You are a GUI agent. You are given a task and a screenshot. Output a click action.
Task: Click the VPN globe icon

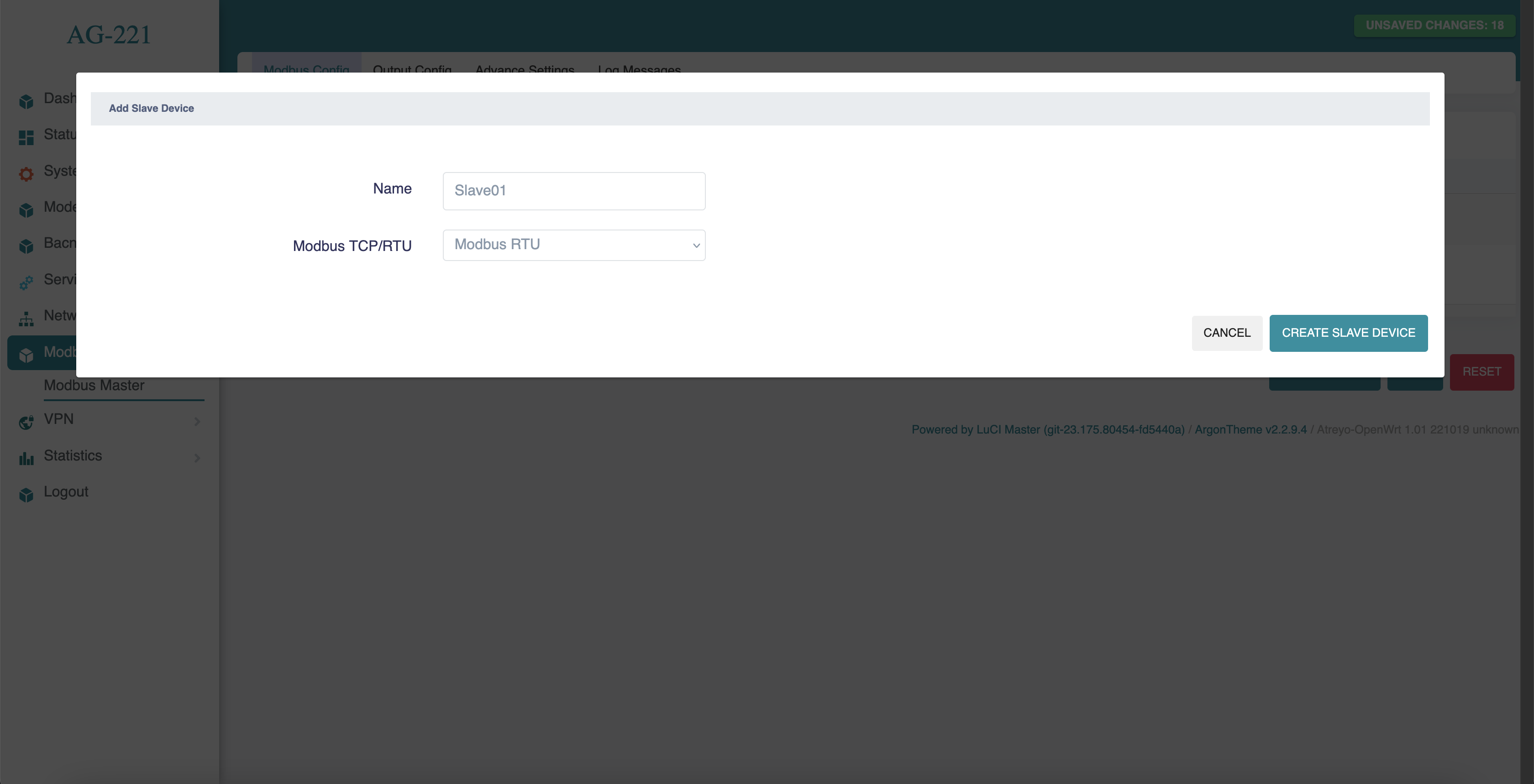click(x=26, y=422)
